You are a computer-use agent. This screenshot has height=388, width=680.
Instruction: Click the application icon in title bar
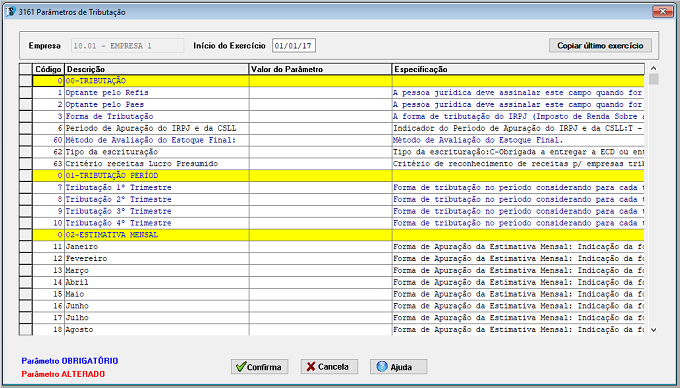[10, 12]
